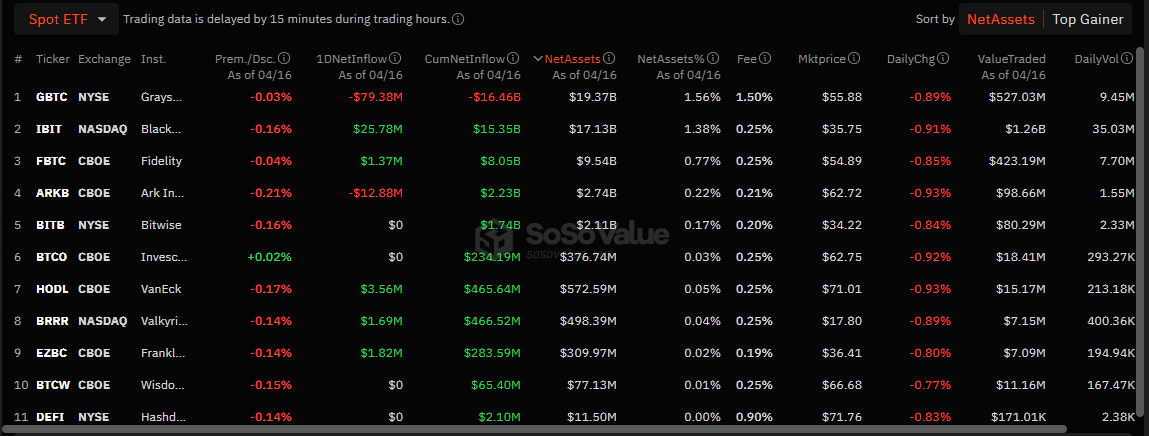Screen dimensions: 1149x436
Task: Select the BRRR ticker
Action: tap(52, 321)
